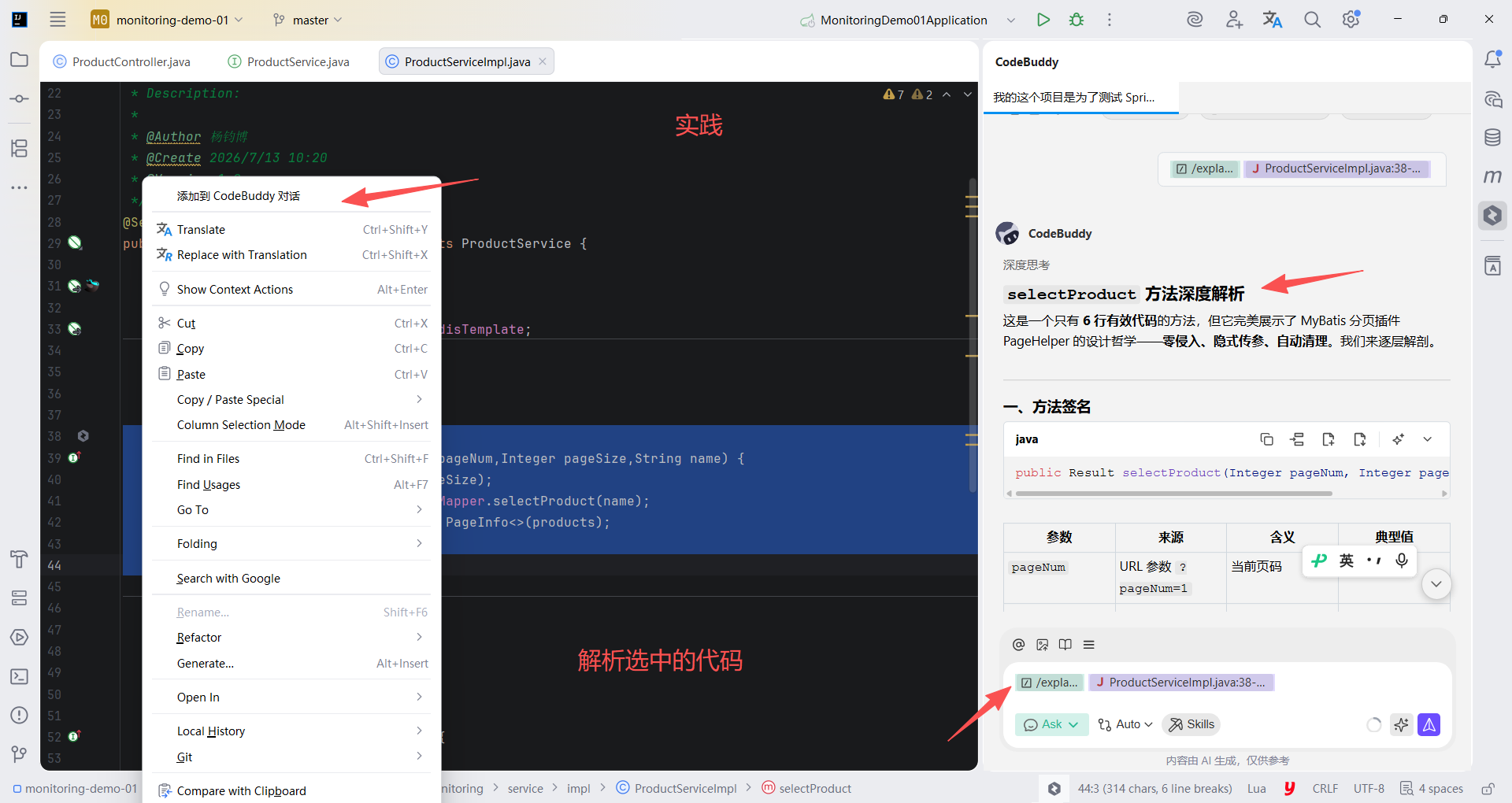
Task: Open IDE settings gear
Action: tap(1351, 20)
